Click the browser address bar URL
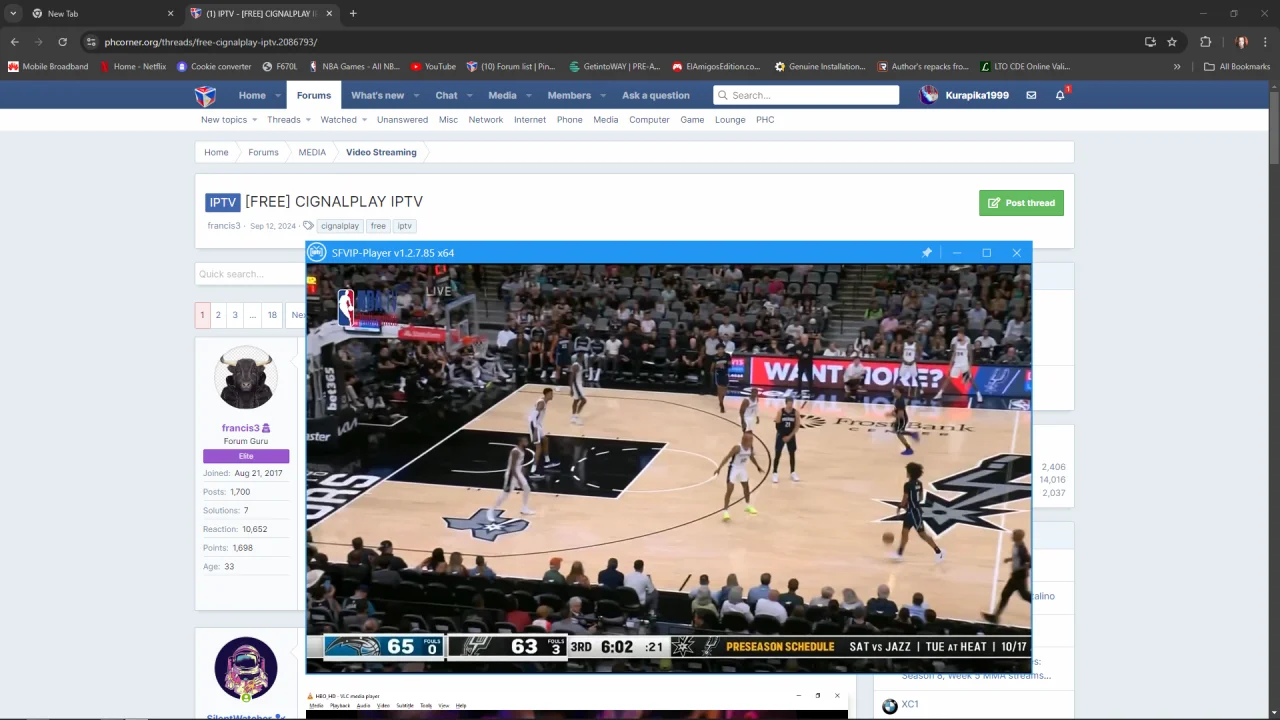This screenshot has width=1280, height=720. click(x=211, y=42)
